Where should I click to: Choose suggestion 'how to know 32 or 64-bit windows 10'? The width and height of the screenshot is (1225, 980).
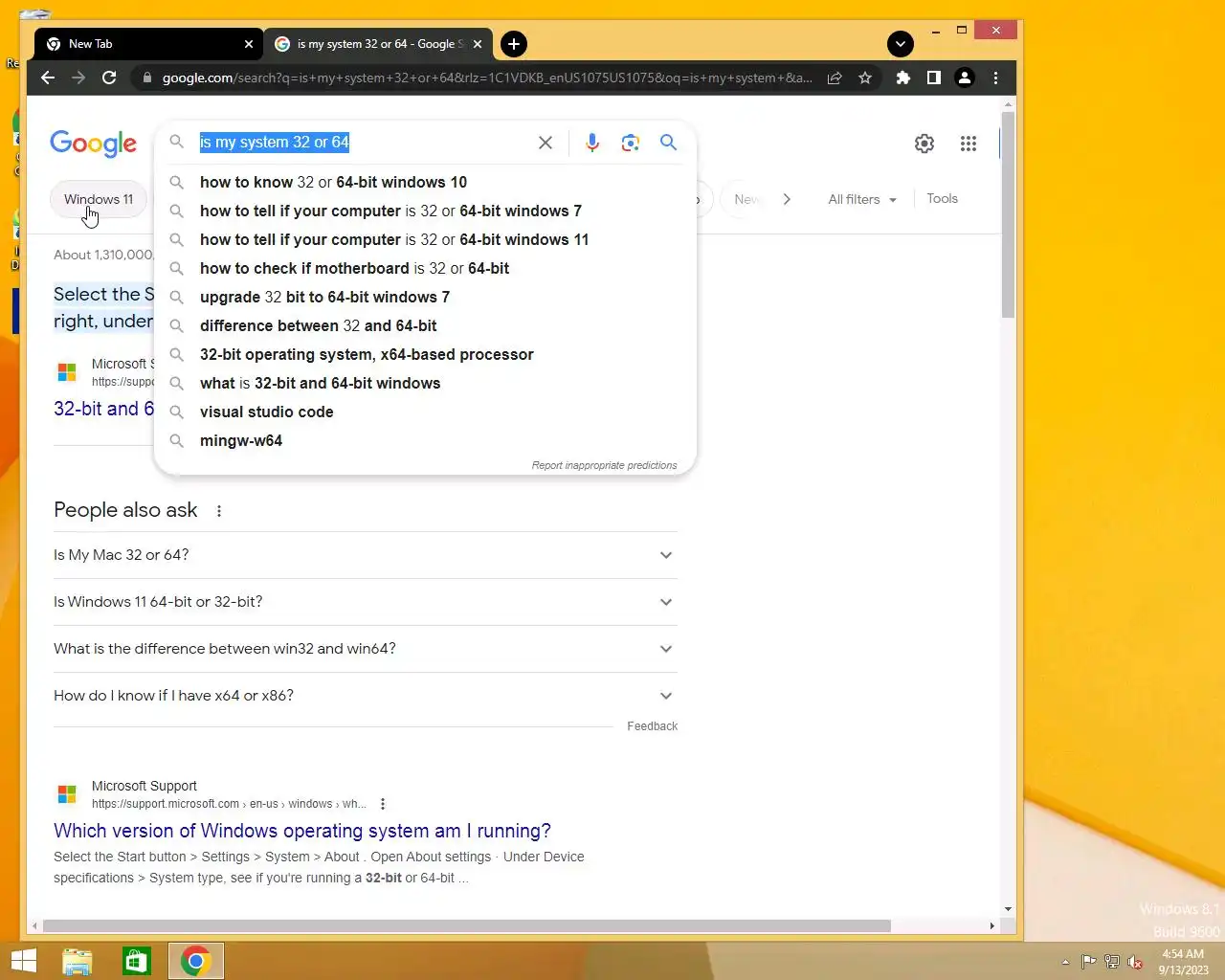tap(425, 182)
